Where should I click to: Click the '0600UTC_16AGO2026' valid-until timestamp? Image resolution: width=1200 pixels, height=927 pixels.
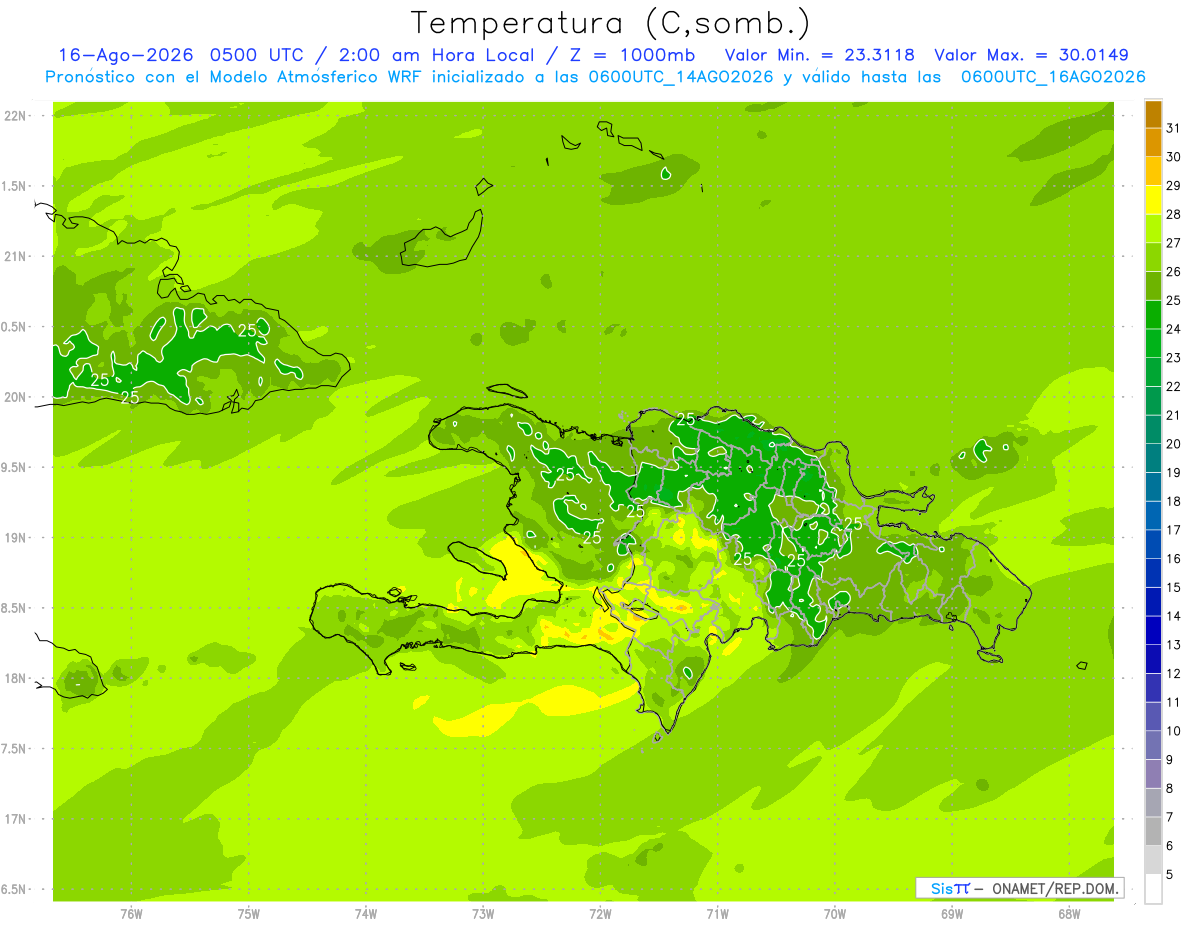point(1053,77)
